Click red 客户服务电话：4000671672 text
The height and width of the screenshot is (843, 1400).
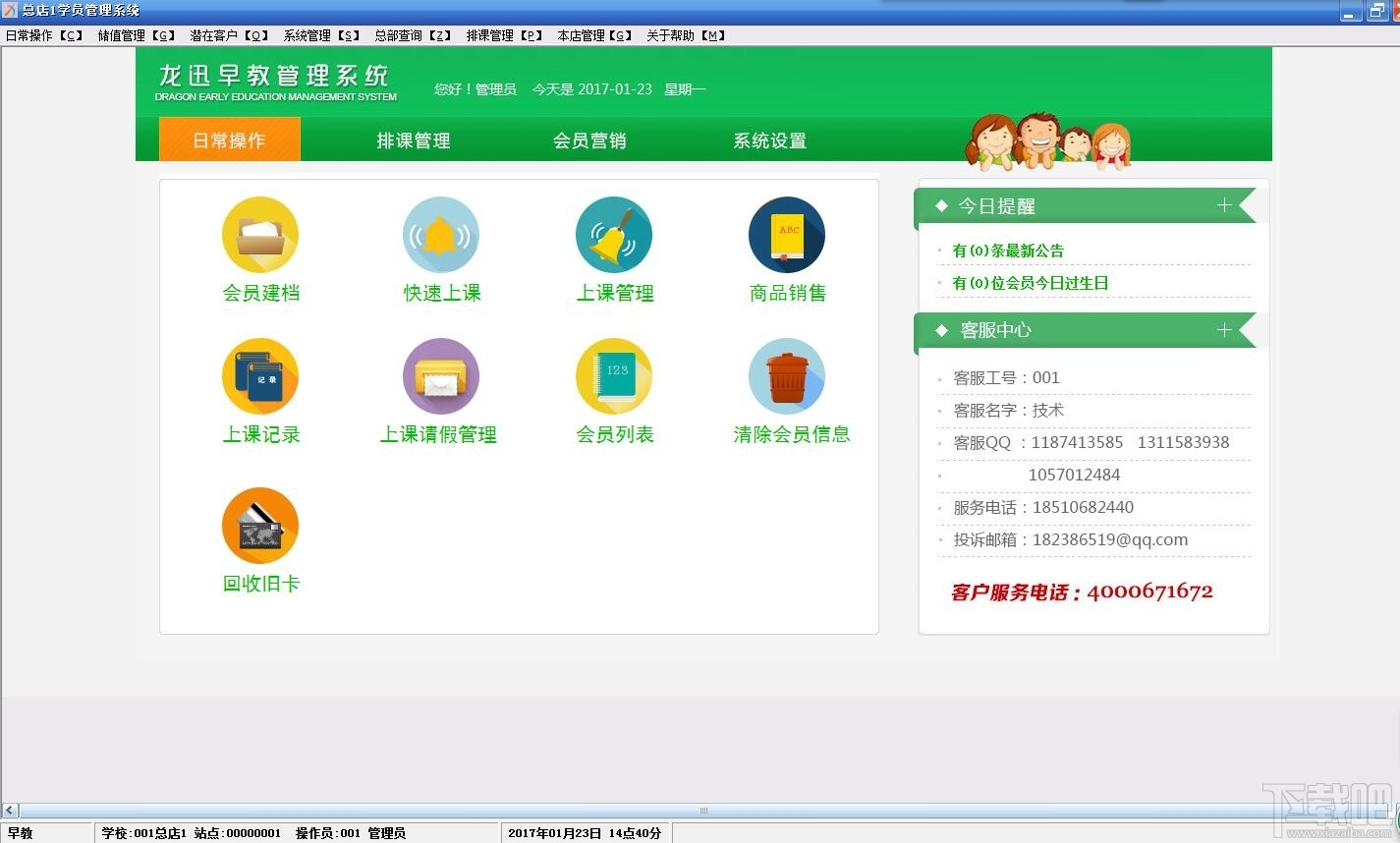click(x=1082, y=591)
